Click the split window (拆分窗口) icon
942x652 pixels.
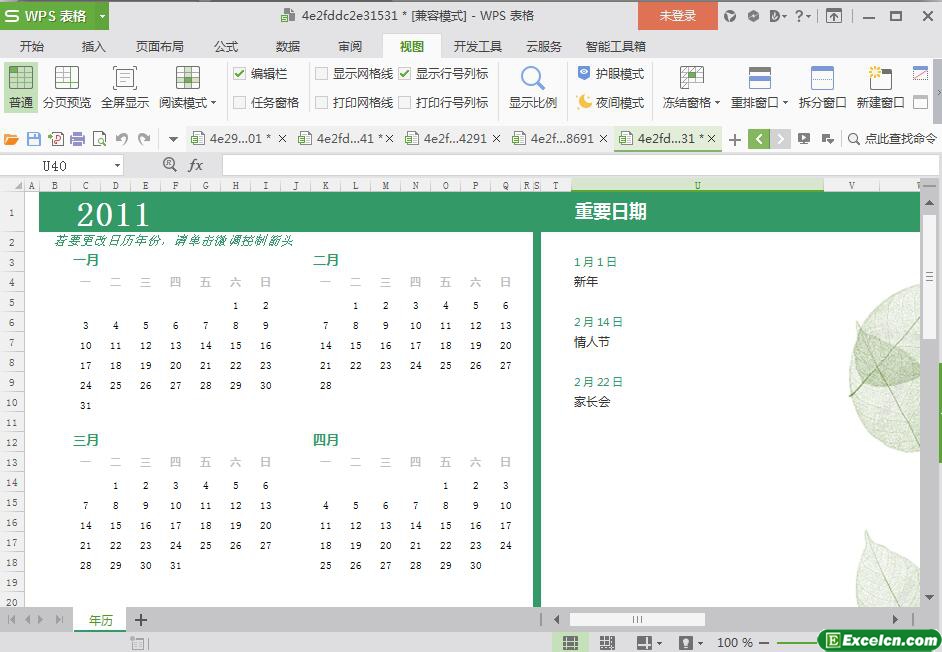tap(822, 86)
